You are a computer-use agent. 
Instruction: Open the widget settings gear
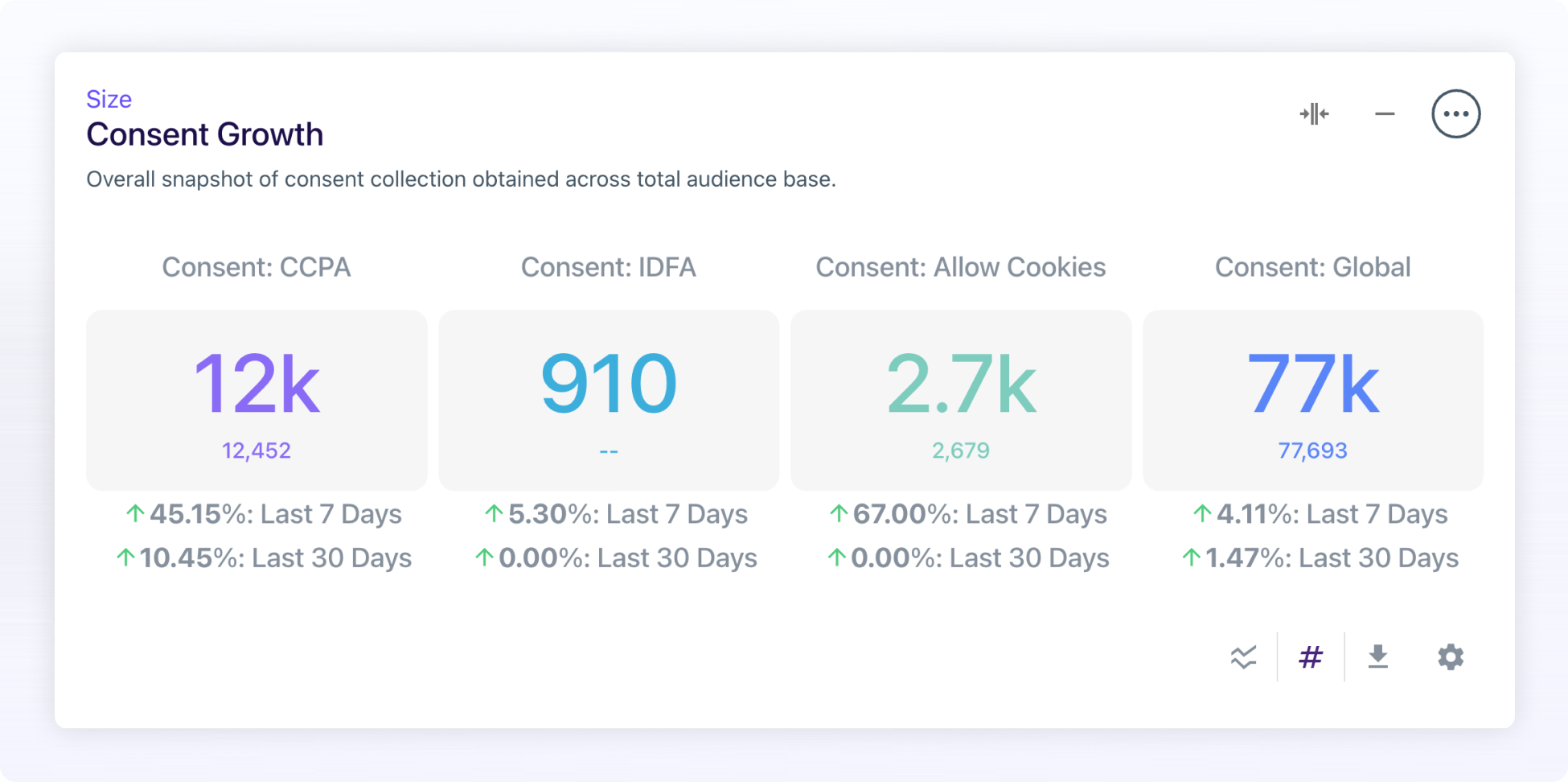tap(1450, 657)
